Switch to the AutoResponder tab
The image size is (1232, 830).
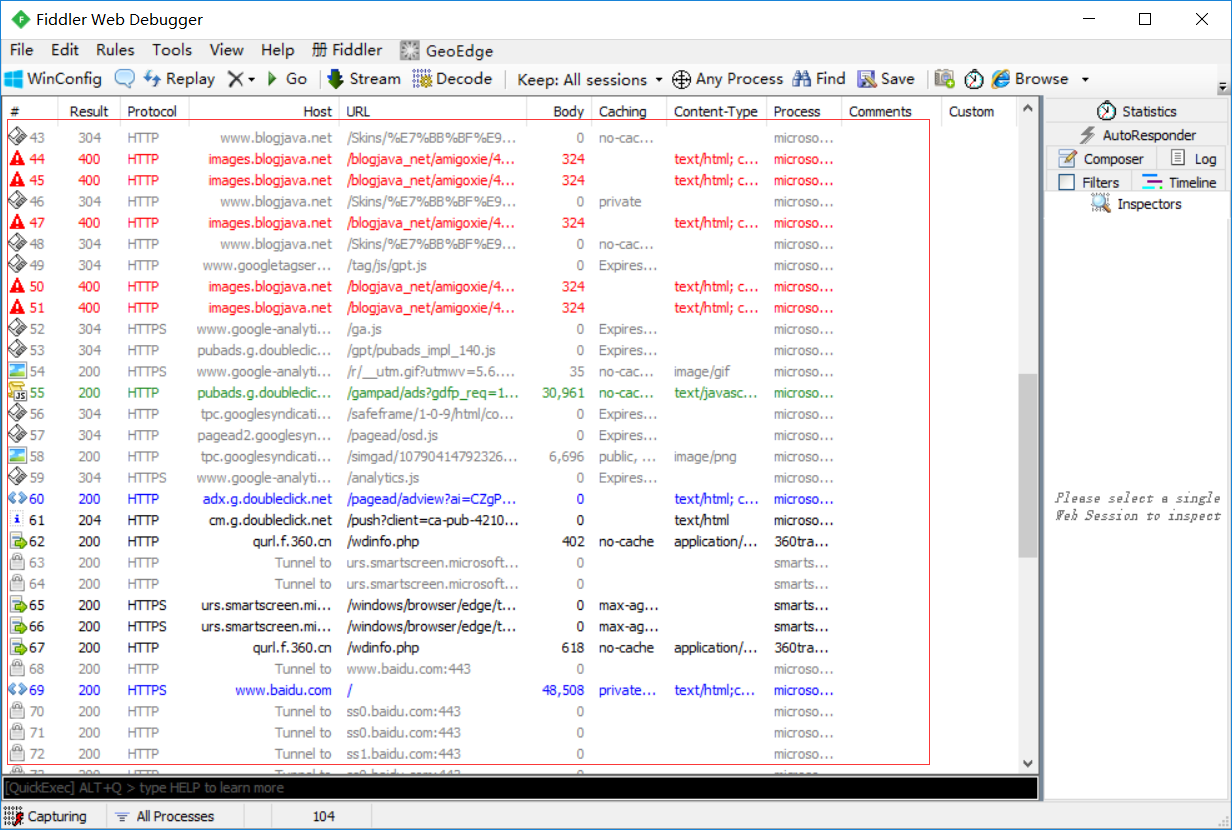click(x=1137, y=135)
